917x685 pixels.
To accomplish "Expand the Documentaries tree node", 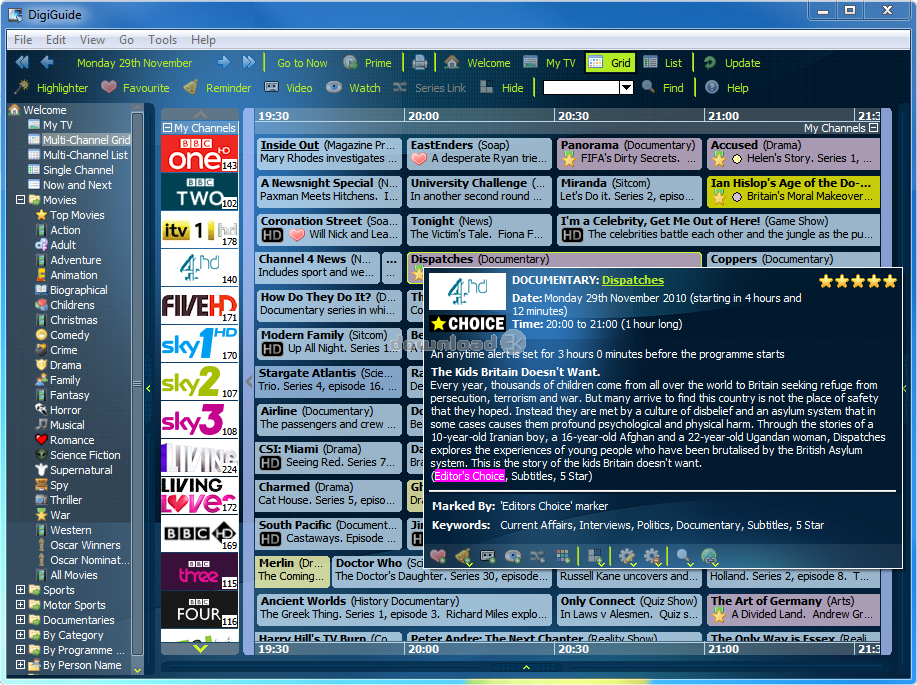I will pos(20,619).
